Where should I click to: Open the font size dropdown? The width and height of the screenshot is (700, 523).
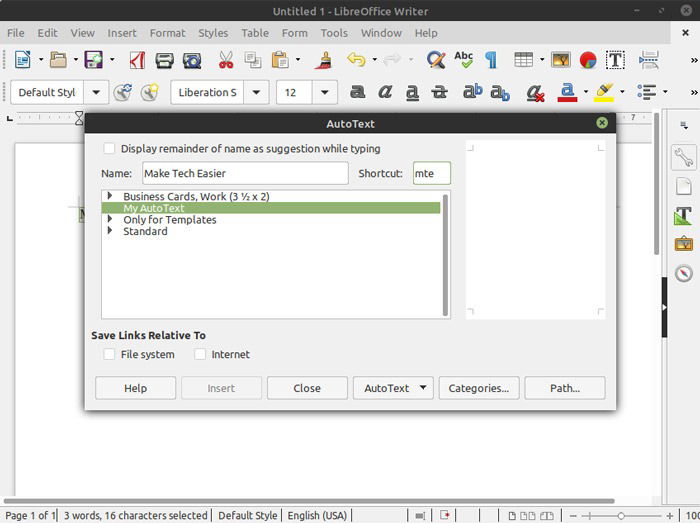pyautogui.click(x=325, y=92)
